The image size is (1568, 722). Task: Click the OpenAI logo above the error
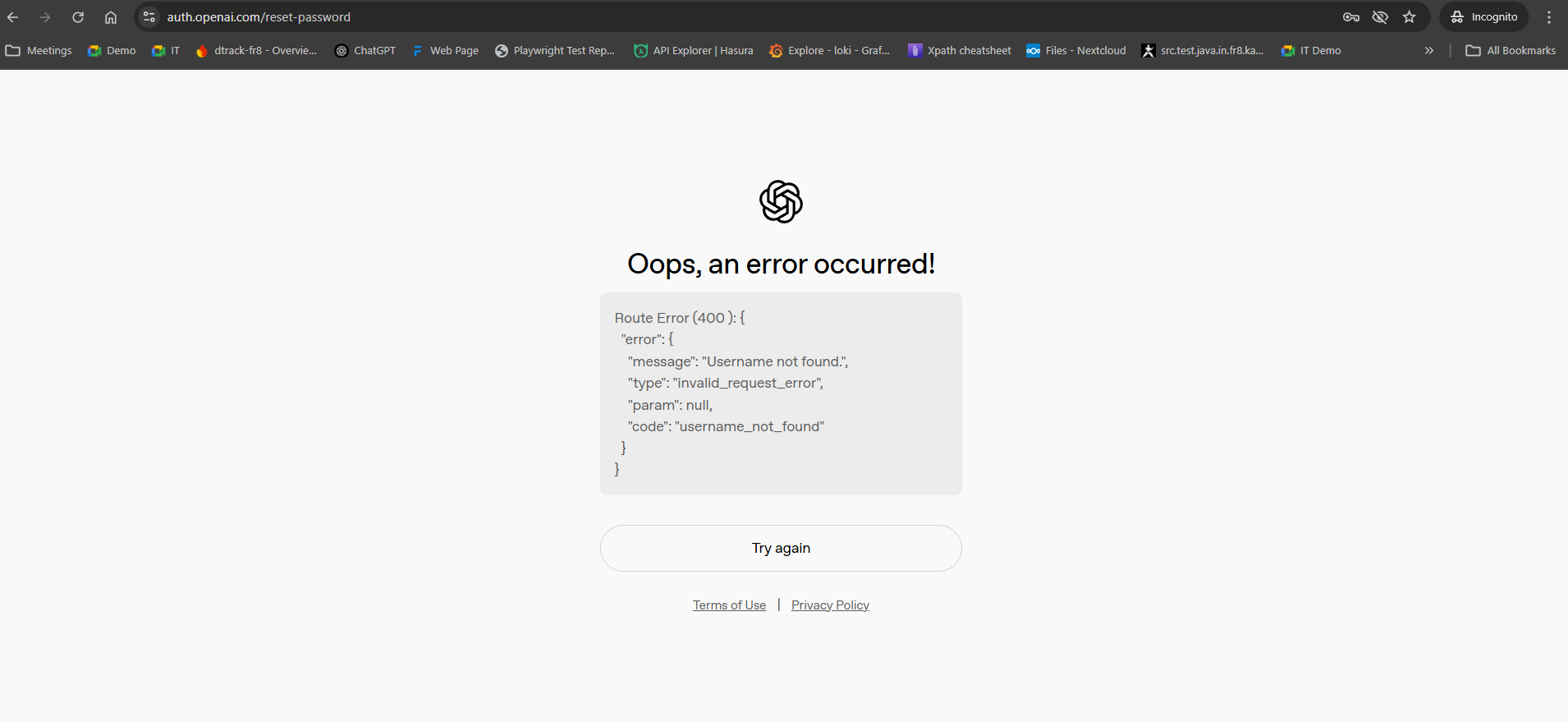781,202
